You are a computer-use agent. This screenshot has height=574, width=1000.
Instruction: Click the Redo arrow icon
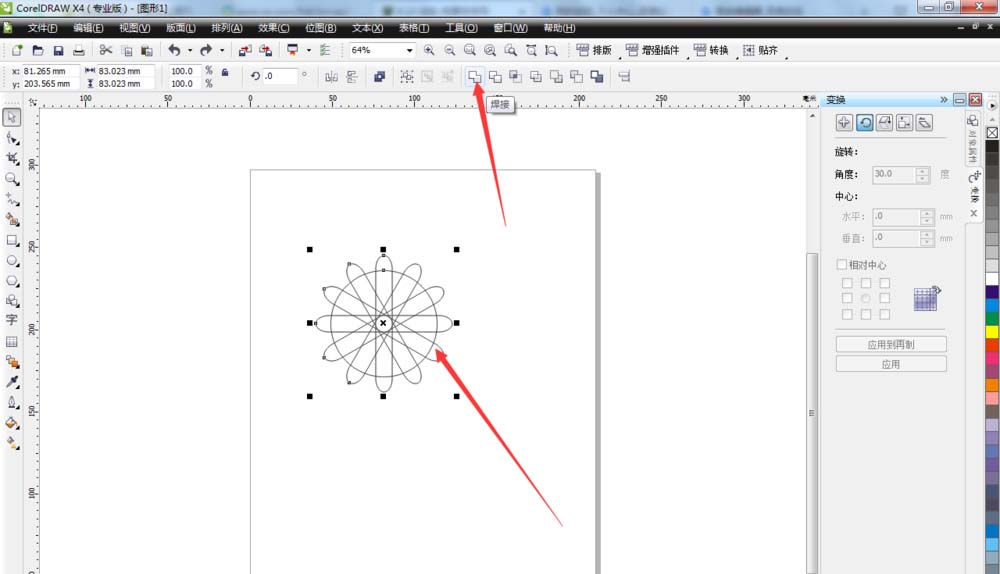coord(205,50)
